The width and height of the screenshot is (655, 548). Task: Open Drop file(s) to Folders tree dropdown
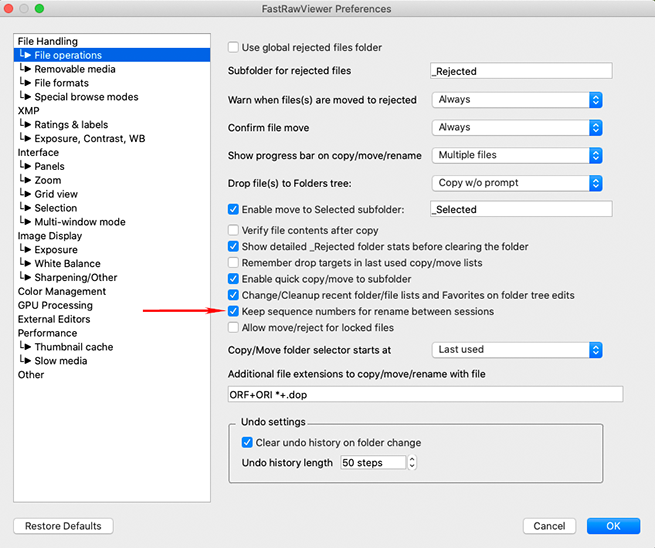click(517, 183)
